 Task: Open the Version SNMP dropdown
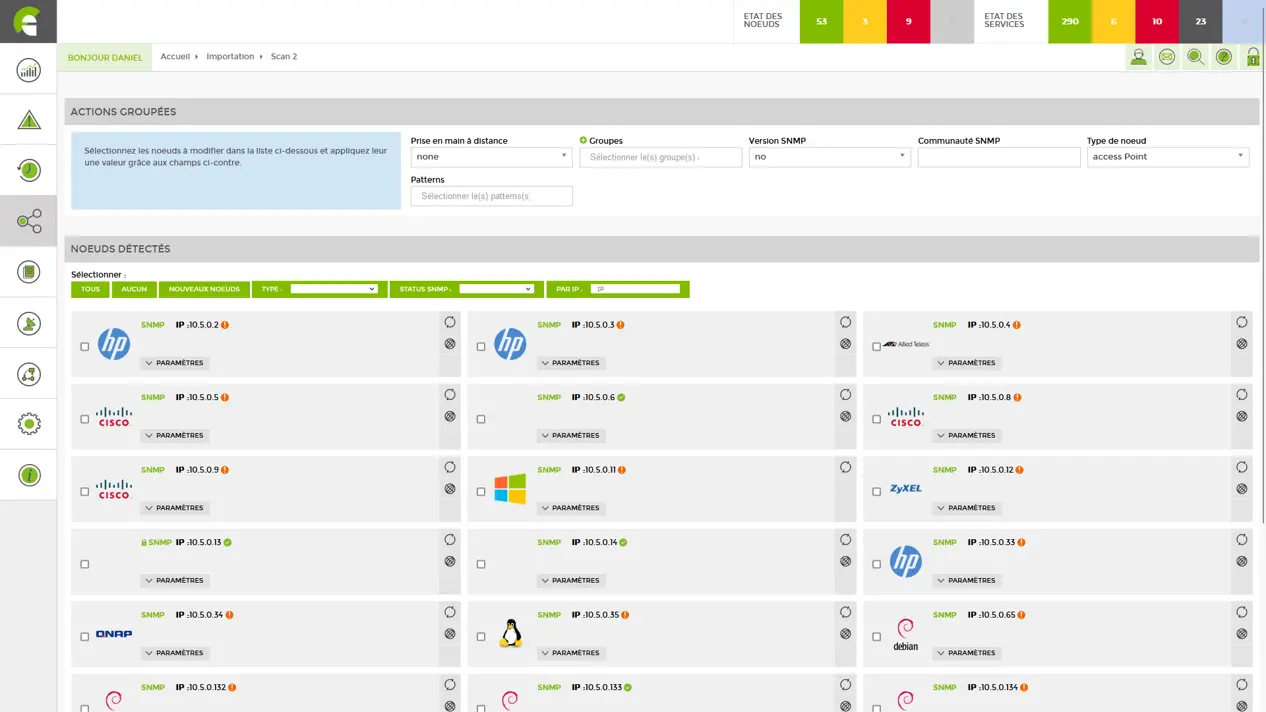829,157
